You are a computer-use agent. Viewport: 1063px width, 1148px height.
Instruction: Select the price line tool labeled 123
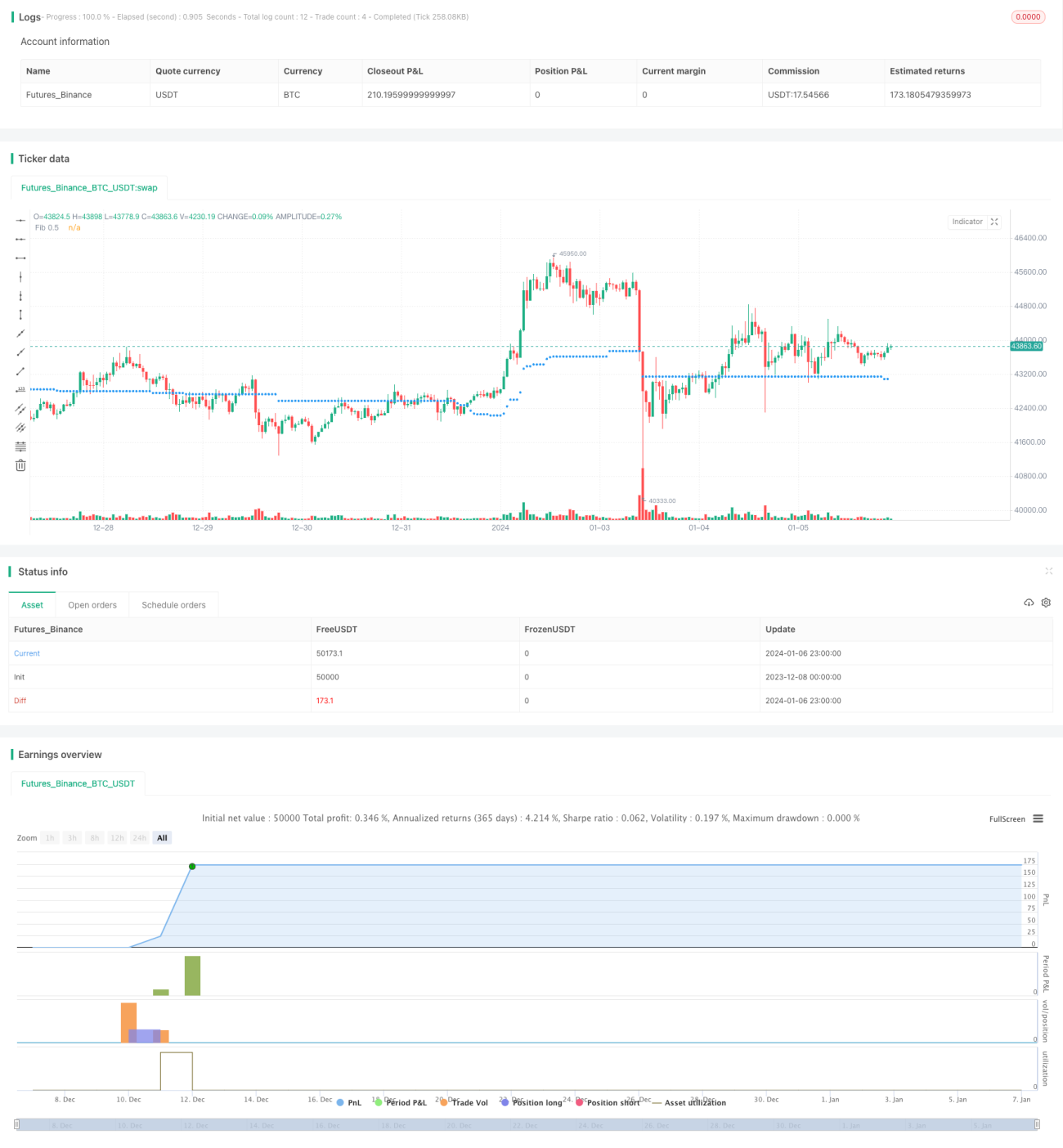click(20, 390)
